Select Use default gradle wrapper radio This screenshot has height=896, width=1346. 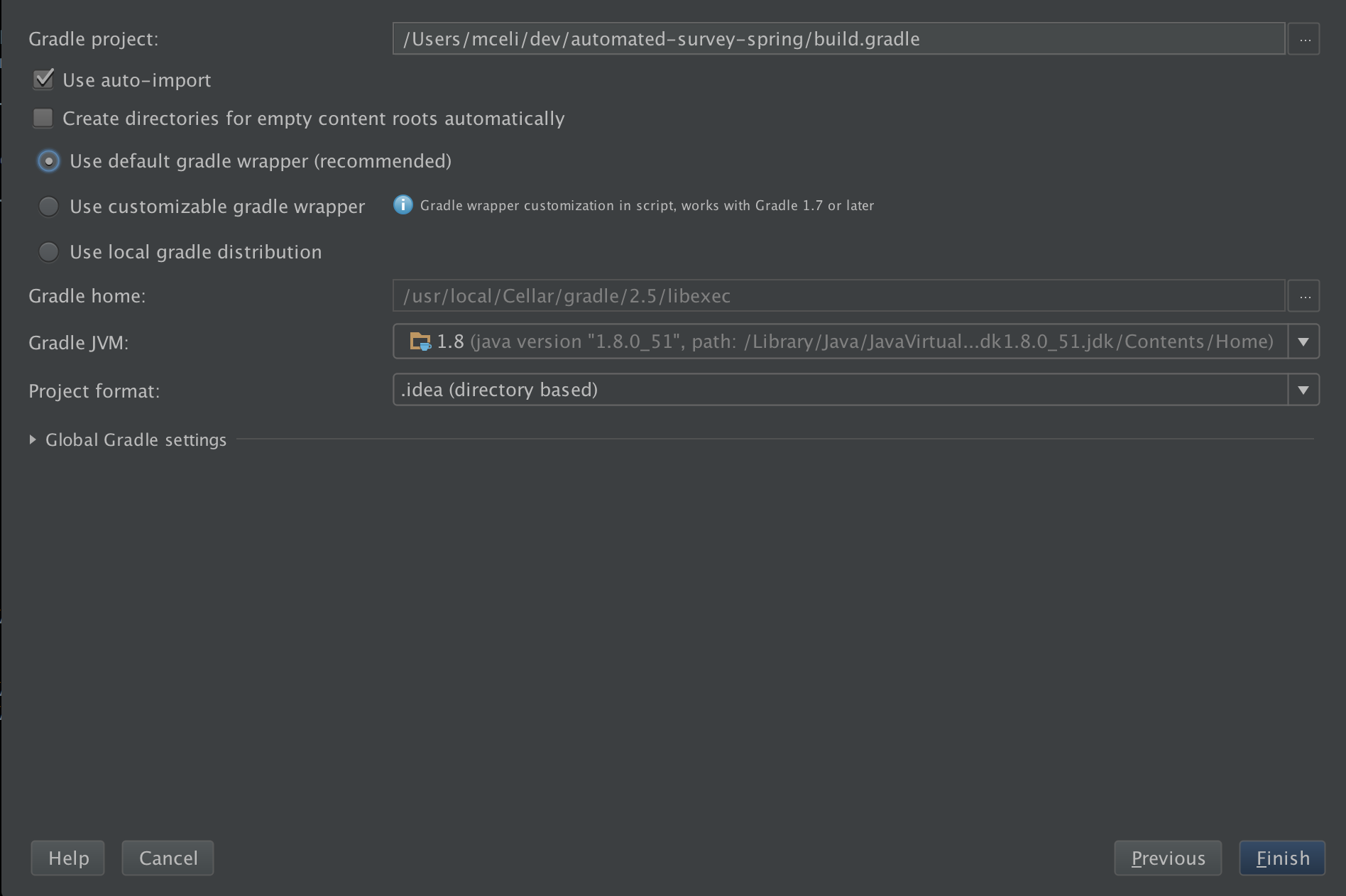[x=48, y=161]
